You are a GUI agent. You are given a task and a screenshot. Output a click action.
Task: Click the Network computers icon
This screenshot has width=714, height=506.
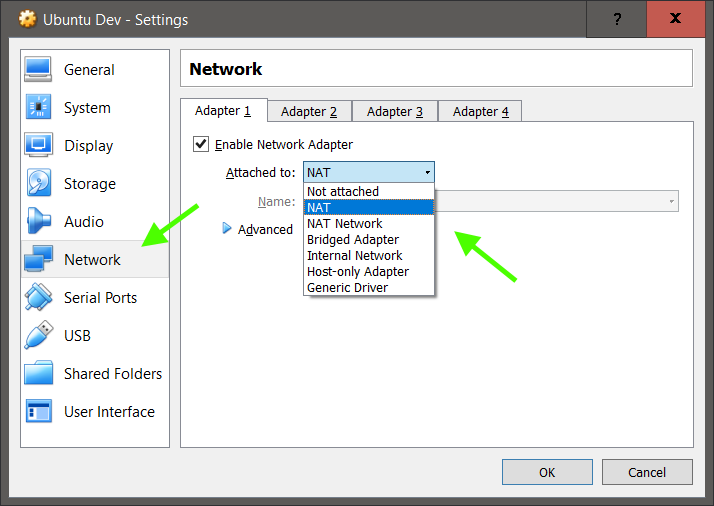[38, 259]
